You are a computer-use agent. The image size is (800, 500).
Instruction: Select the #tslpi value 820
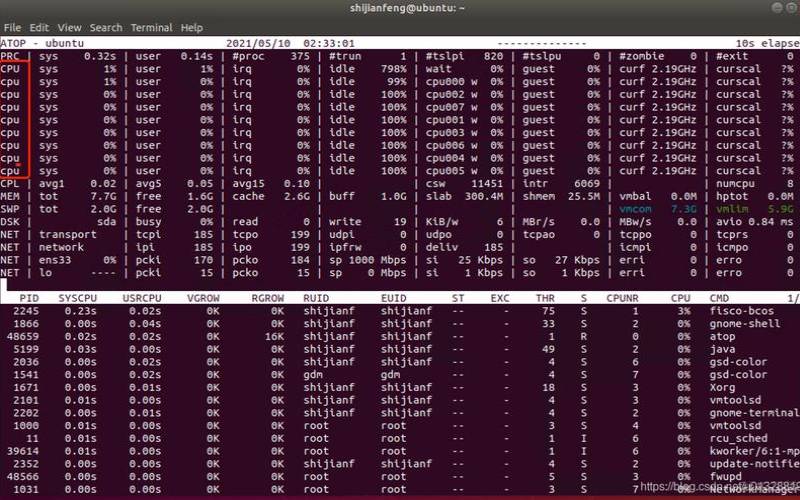pos(493,56)
